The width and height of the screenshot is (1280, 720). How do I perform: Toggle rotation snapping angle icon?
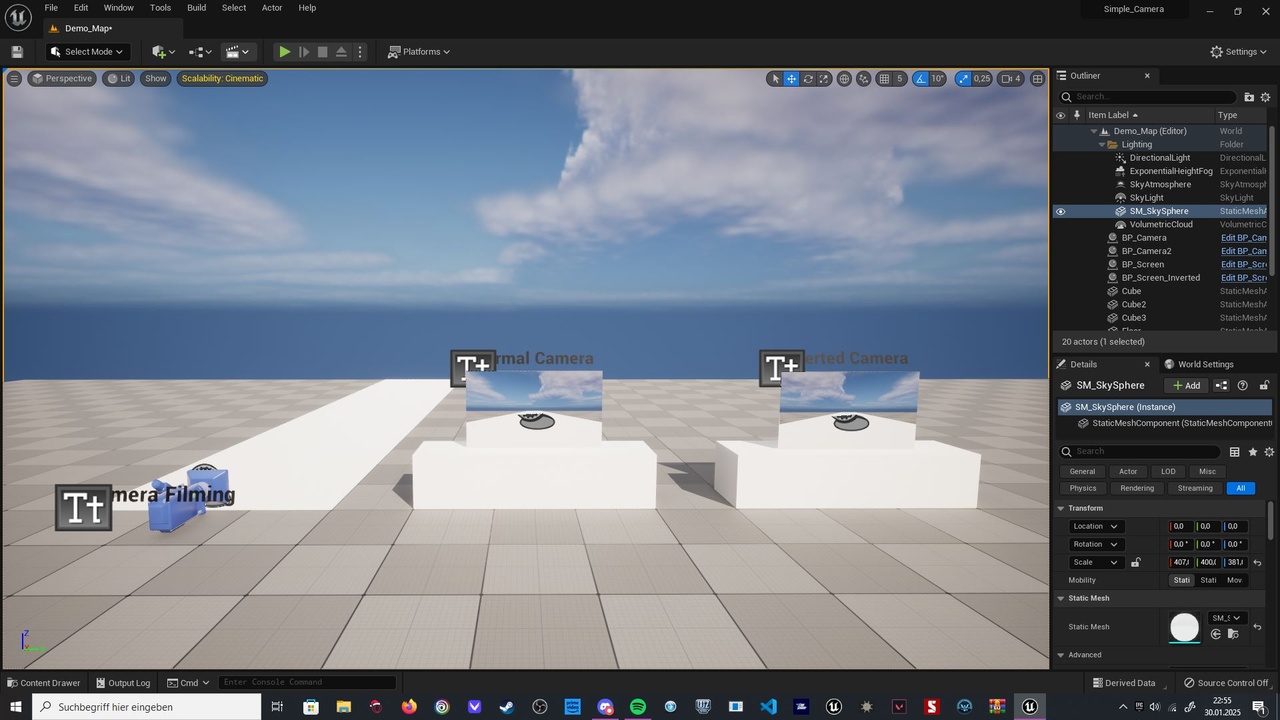coord(921,79)
